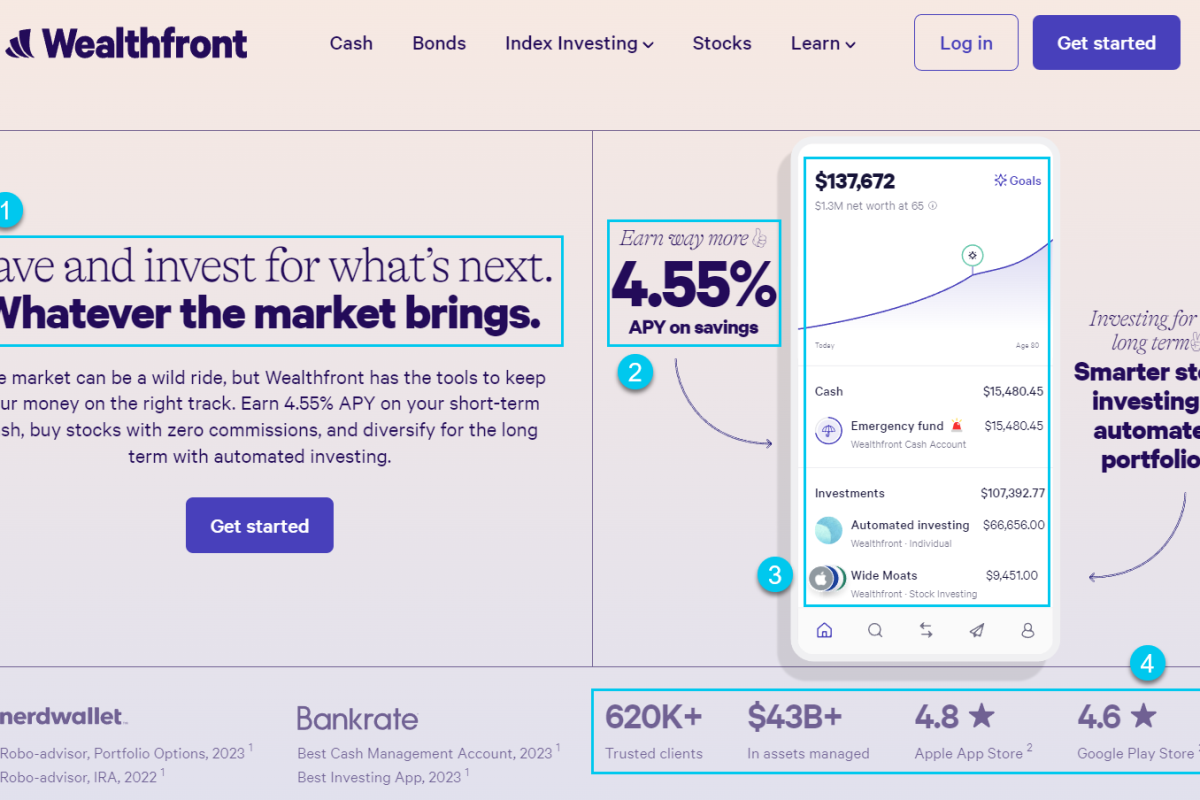The height and width of the screenshot is (800, 1200).
Task: Click net worth info circle icon
Action: [x=933, y=206]
